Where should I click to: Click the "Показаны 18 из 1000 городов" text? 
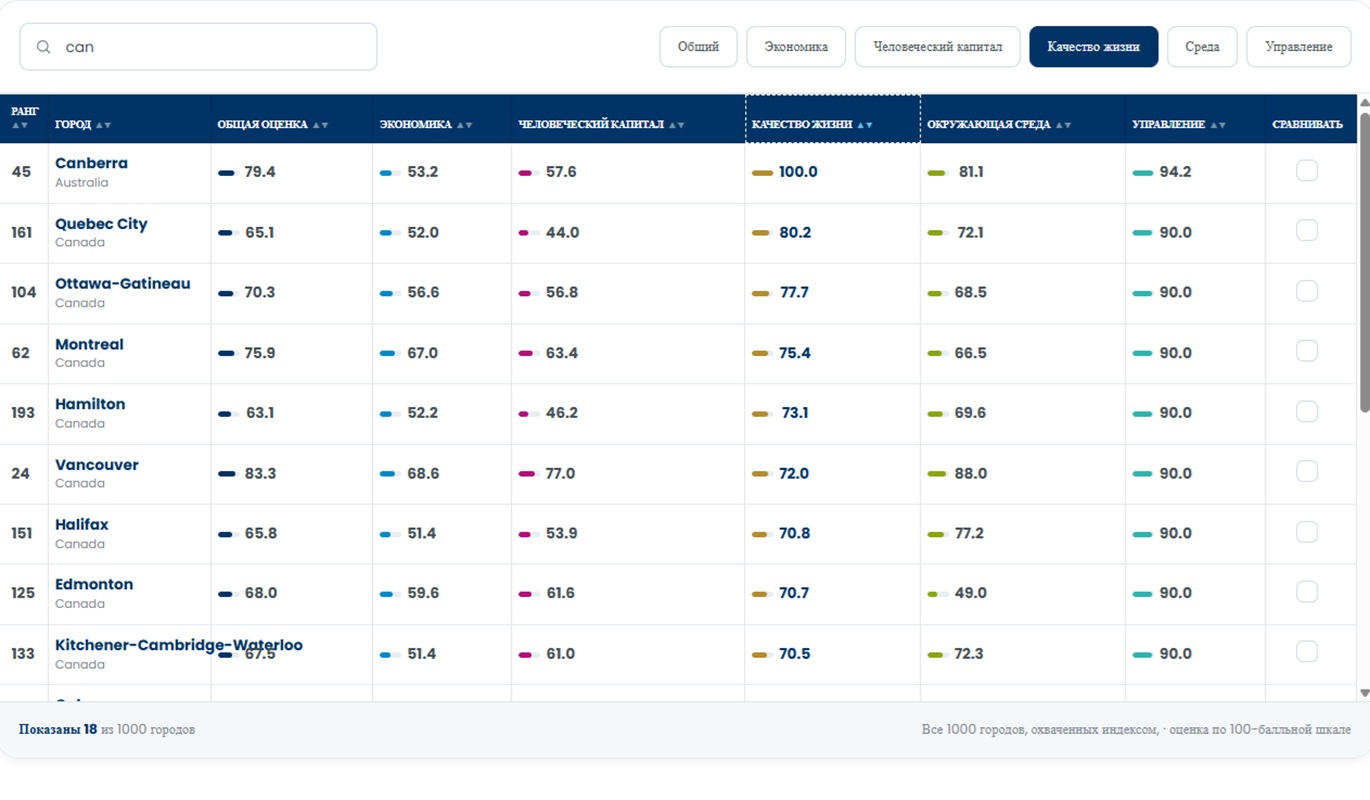(107, 730)
